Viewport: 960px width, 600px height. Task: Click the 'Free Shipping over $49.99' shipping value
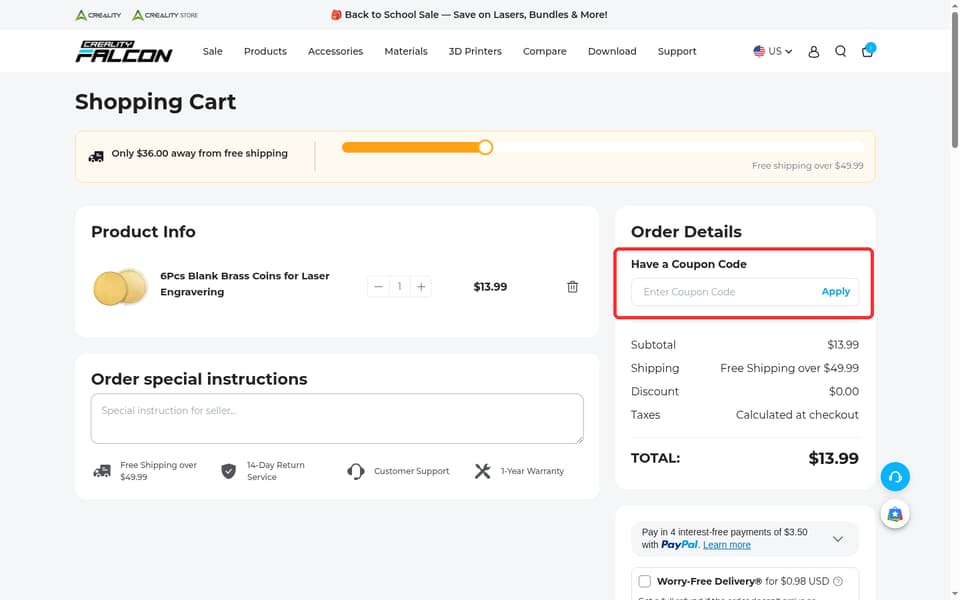789,368
